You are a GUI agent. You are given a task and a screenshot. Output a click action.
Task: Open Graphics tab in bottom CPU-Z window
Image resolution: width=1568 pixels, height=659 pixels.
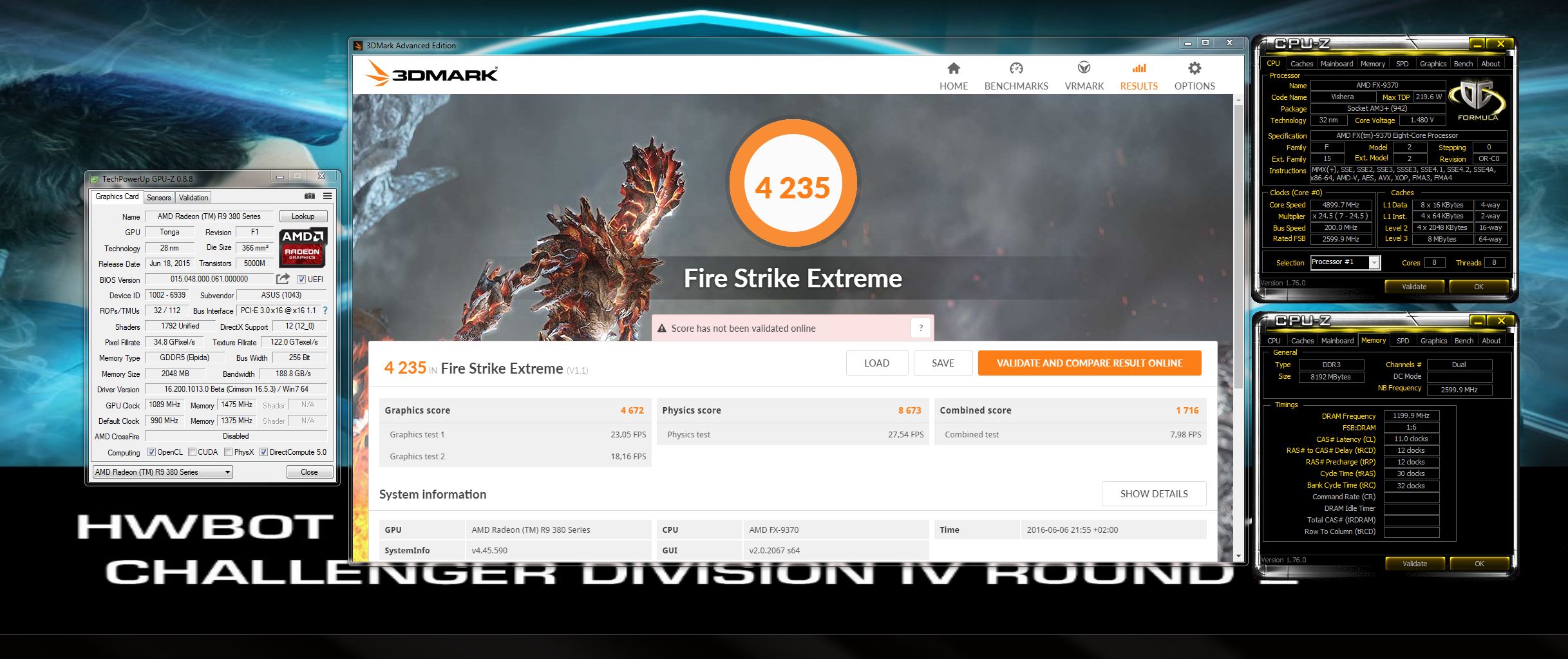[1433, 341]
